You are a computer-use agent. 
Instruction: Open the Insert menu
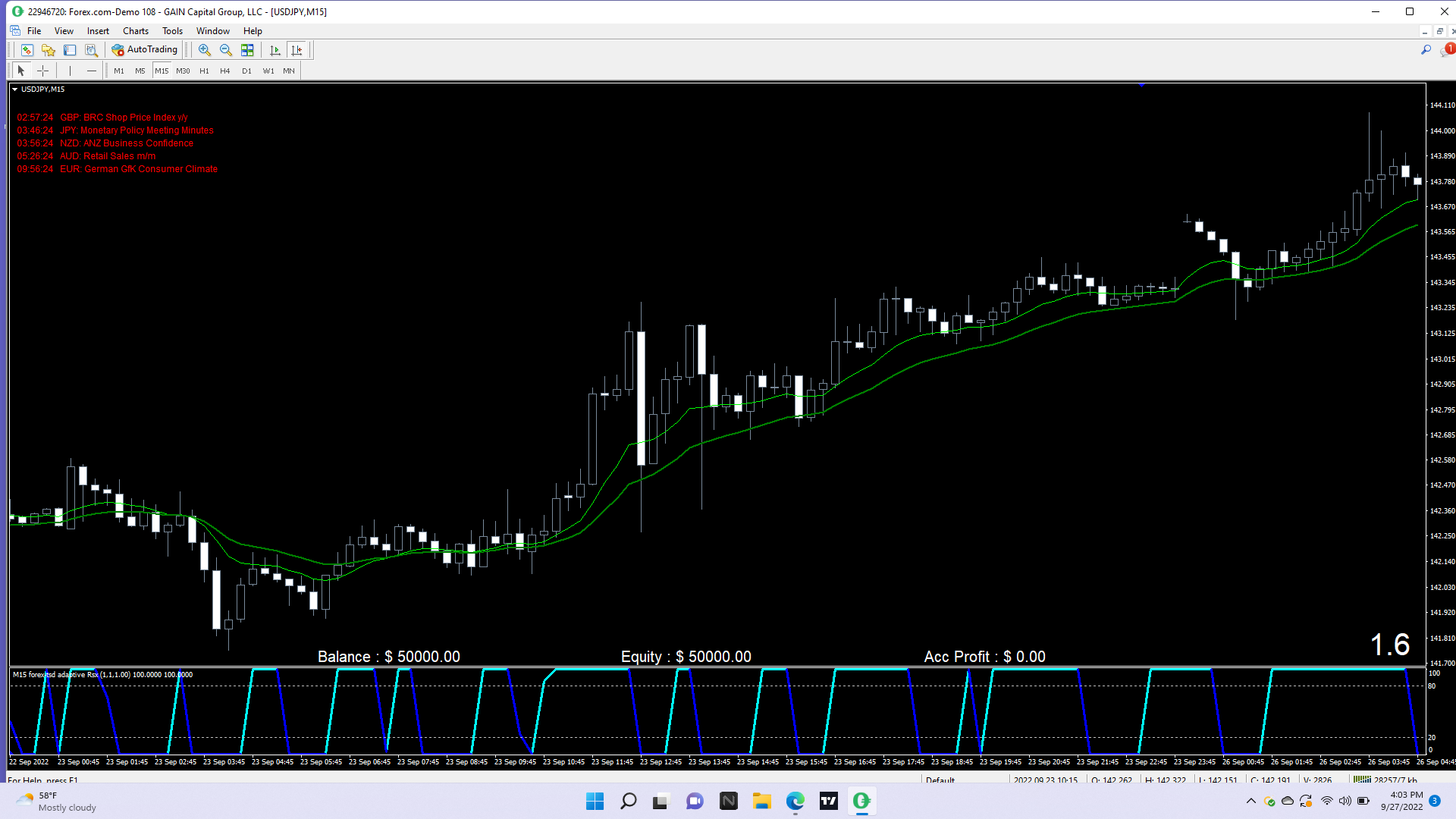pos(98,31)
